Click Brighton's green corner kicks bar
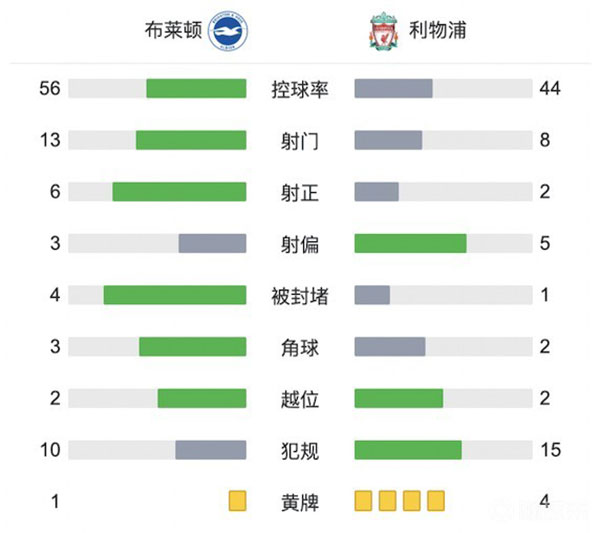Image resolution: width=600 pixels, height=533 pixels. pyautogui.click(x=192, y=347)
